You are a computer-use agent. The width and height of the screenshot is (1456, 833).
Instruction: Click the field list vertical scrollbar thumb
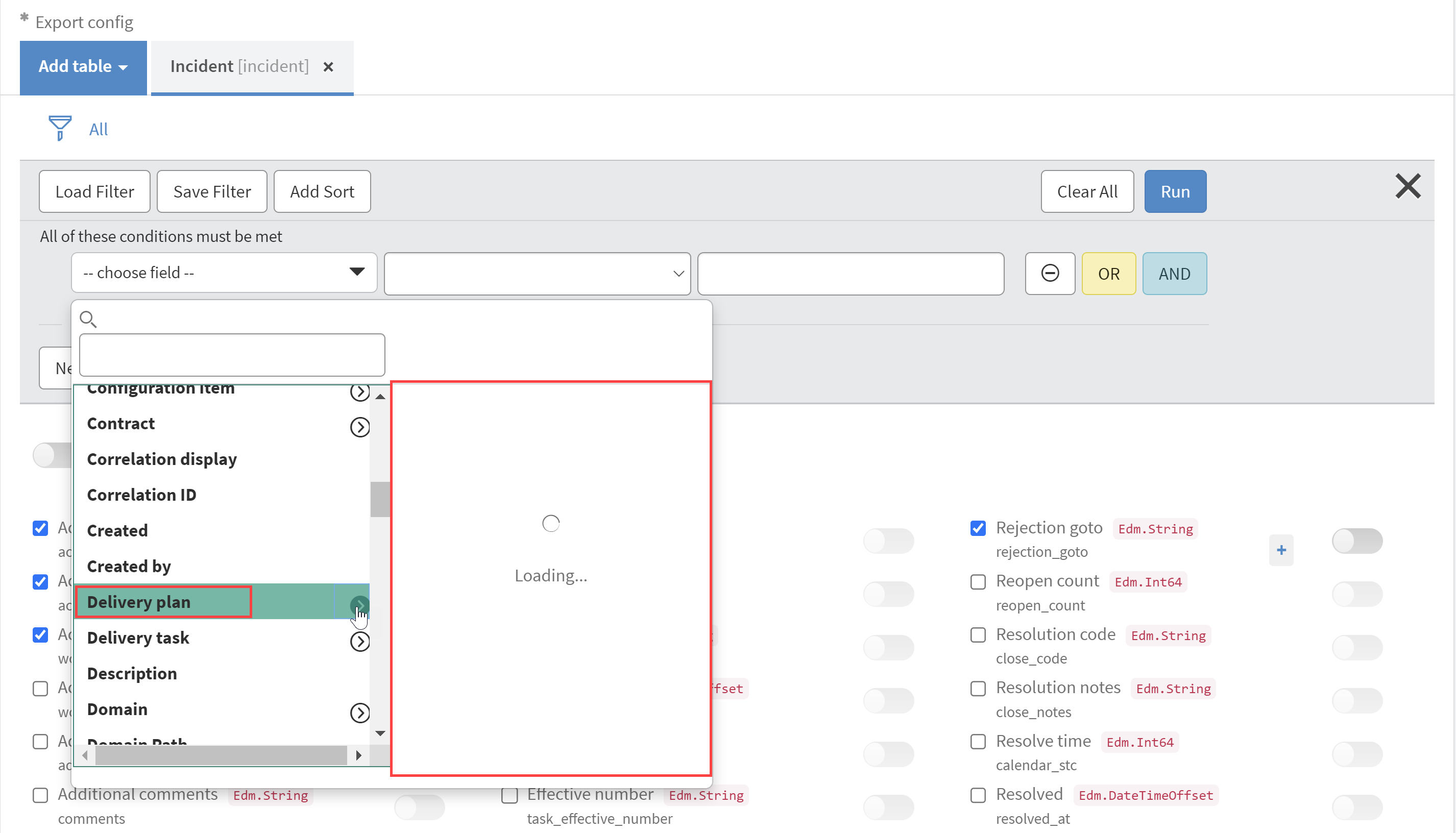click(379, 500)
